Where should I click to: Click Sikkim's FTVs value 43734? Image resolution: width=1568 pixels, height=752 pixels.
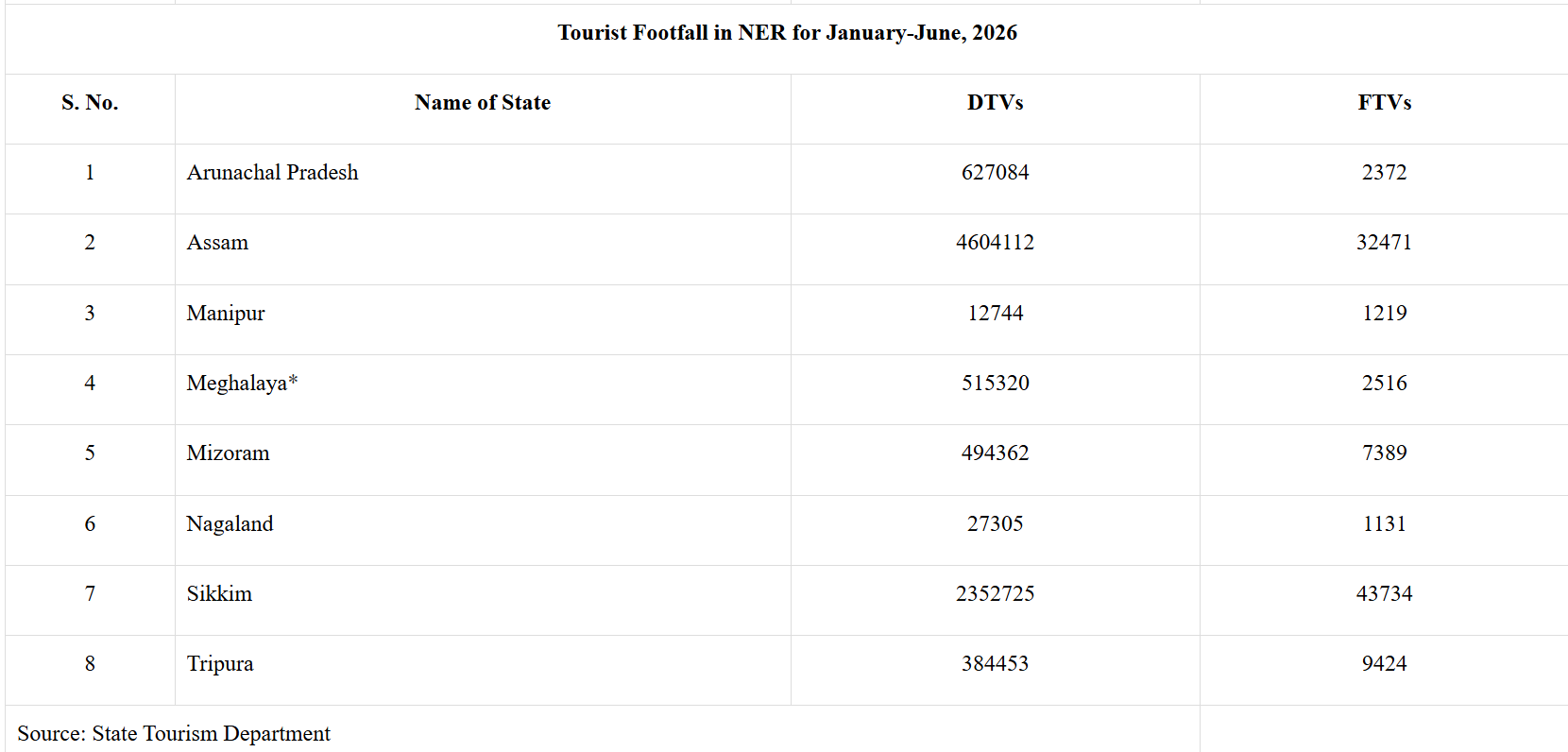pos(1385,593)
